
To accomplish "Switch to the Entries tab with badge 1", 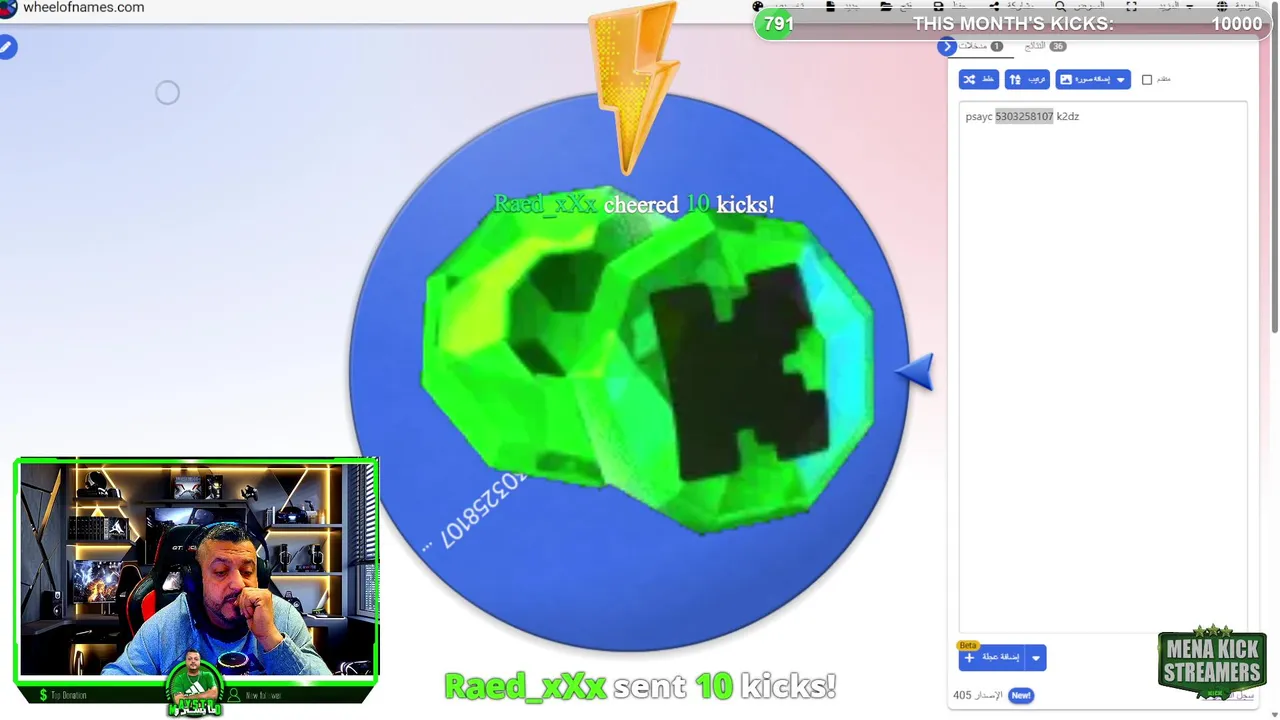I will [x=980, y=46].
